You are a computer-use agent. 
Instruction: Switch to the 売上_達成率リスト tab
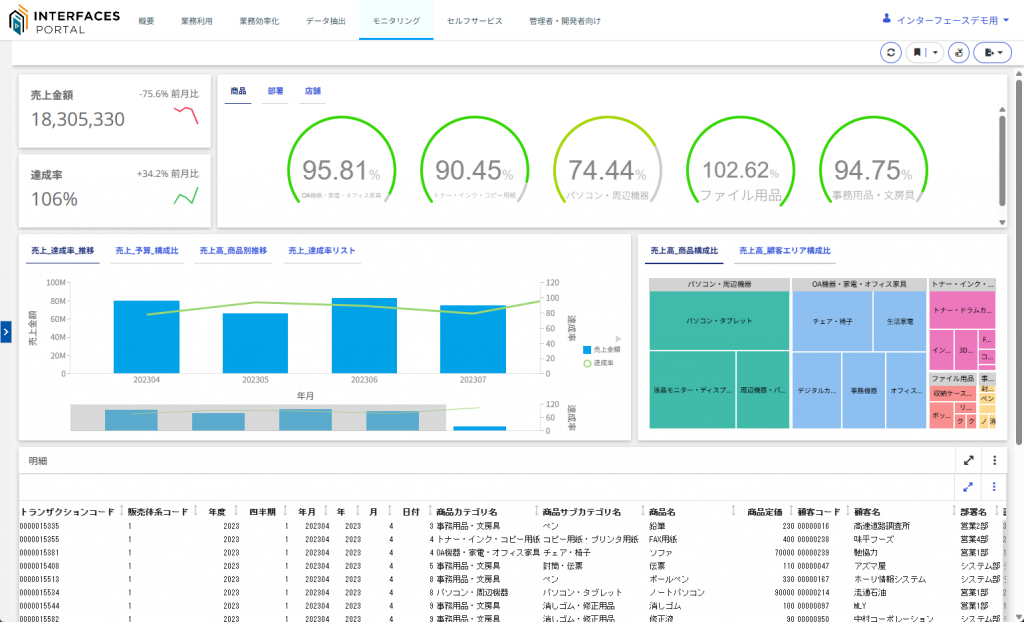pyautogui.click(x=322, y=251)
